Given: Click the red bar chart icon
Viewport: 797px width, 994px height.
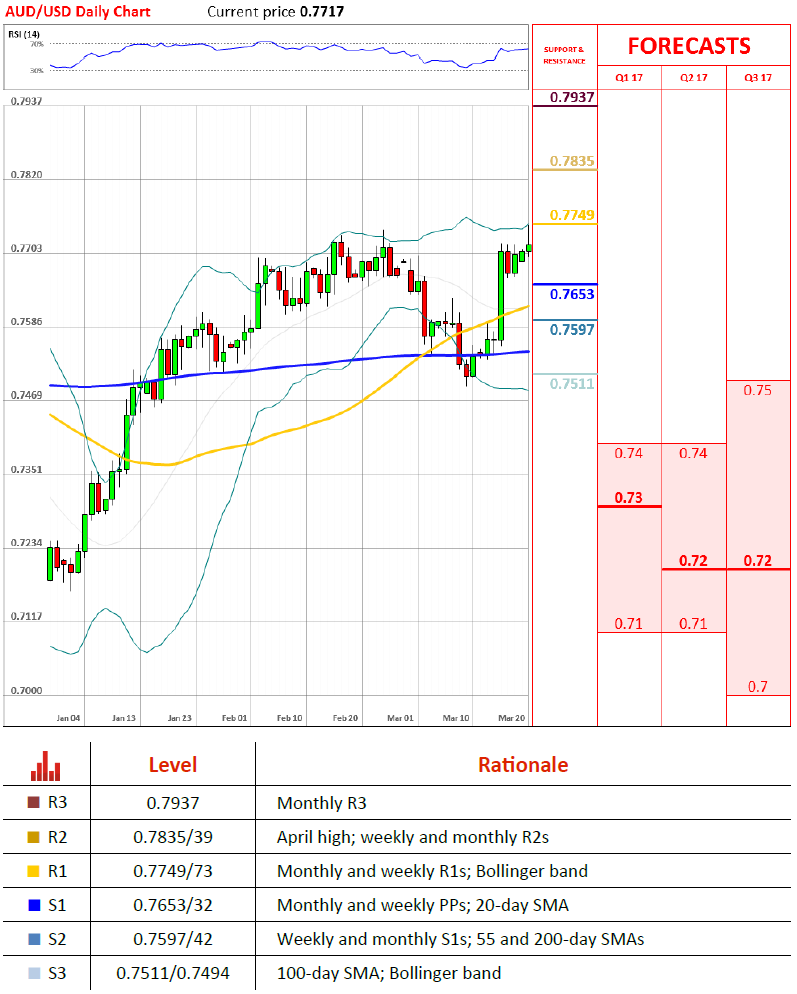Looking at the screenshot, I should 46,766.
